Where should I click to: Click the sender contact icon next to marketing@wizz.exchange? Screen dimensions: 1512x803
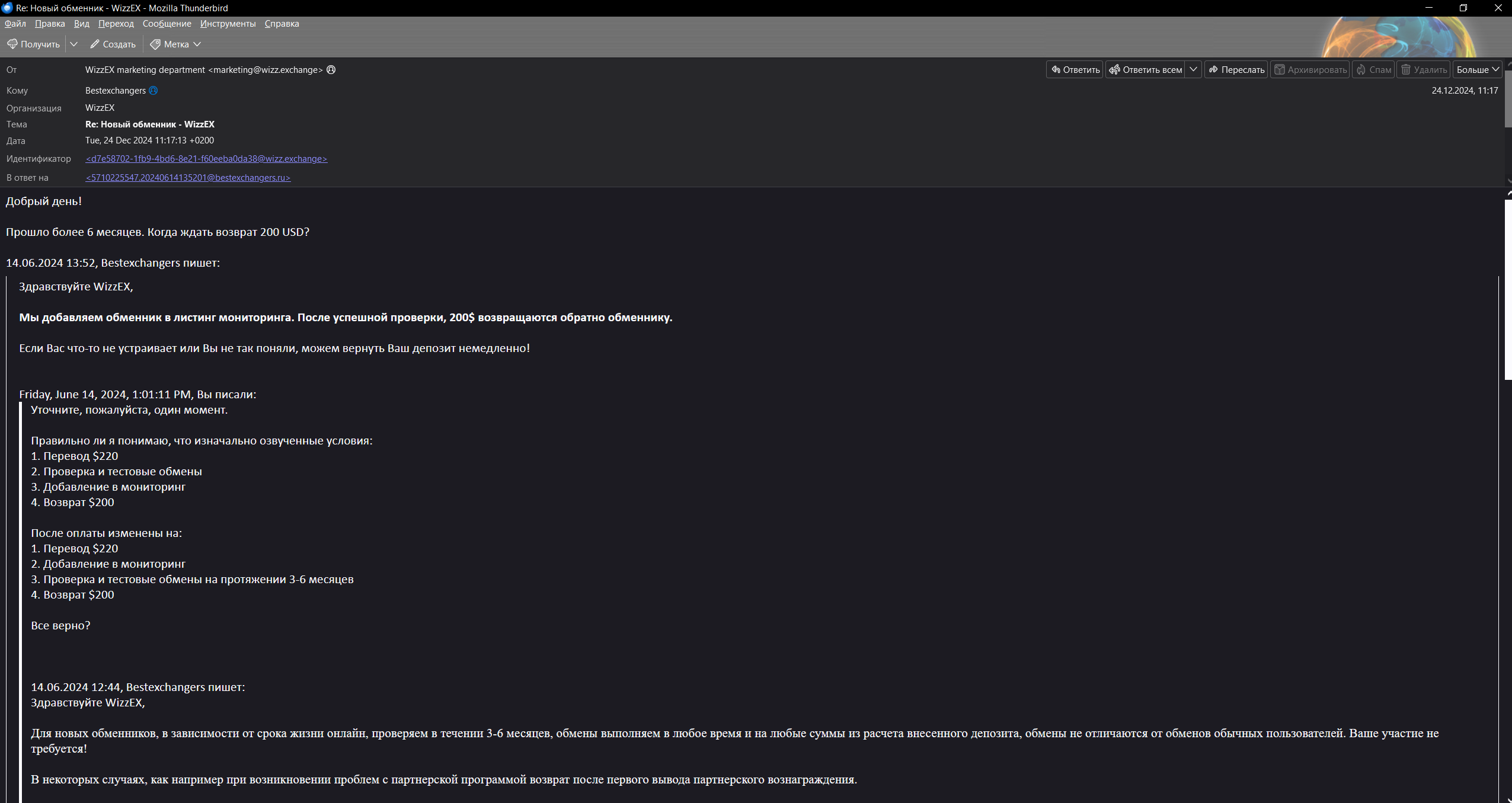pyautogui.click(x=331, y=70)
